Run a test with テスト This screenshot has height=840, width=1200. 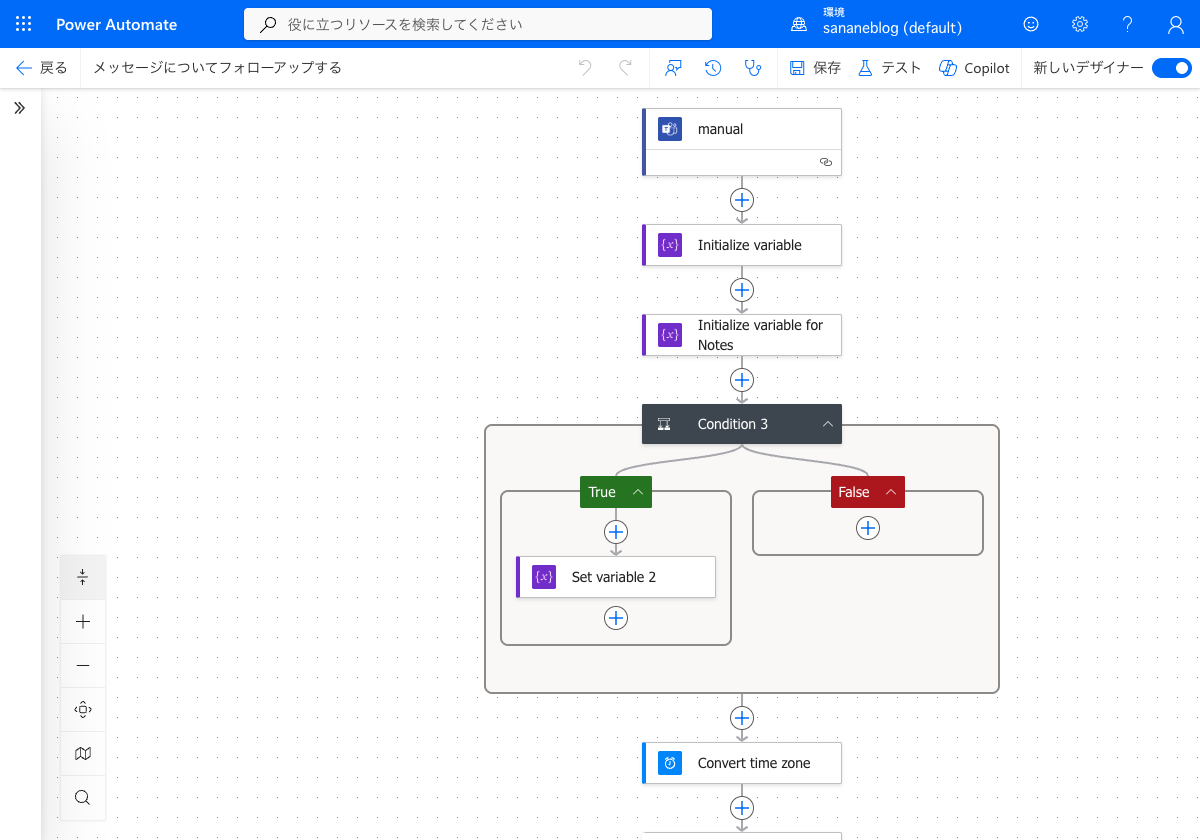(890, 68)
